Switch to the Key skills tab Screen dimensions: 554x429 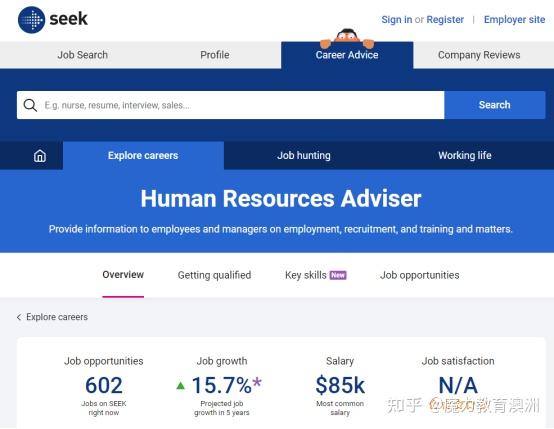[306, 275]
